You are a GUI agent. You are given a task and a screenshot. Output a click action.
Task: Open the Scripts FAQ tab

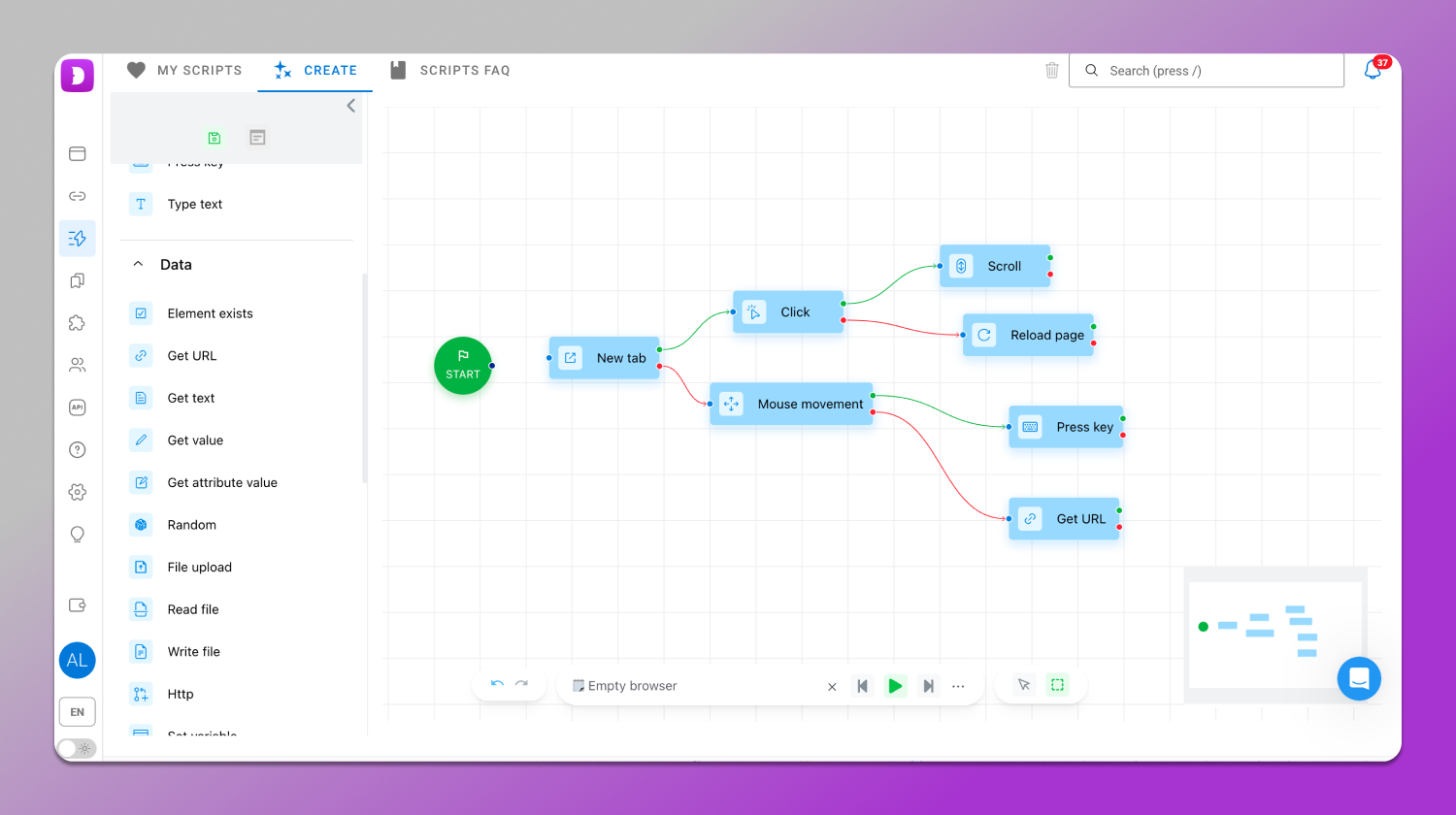[449, 70]
